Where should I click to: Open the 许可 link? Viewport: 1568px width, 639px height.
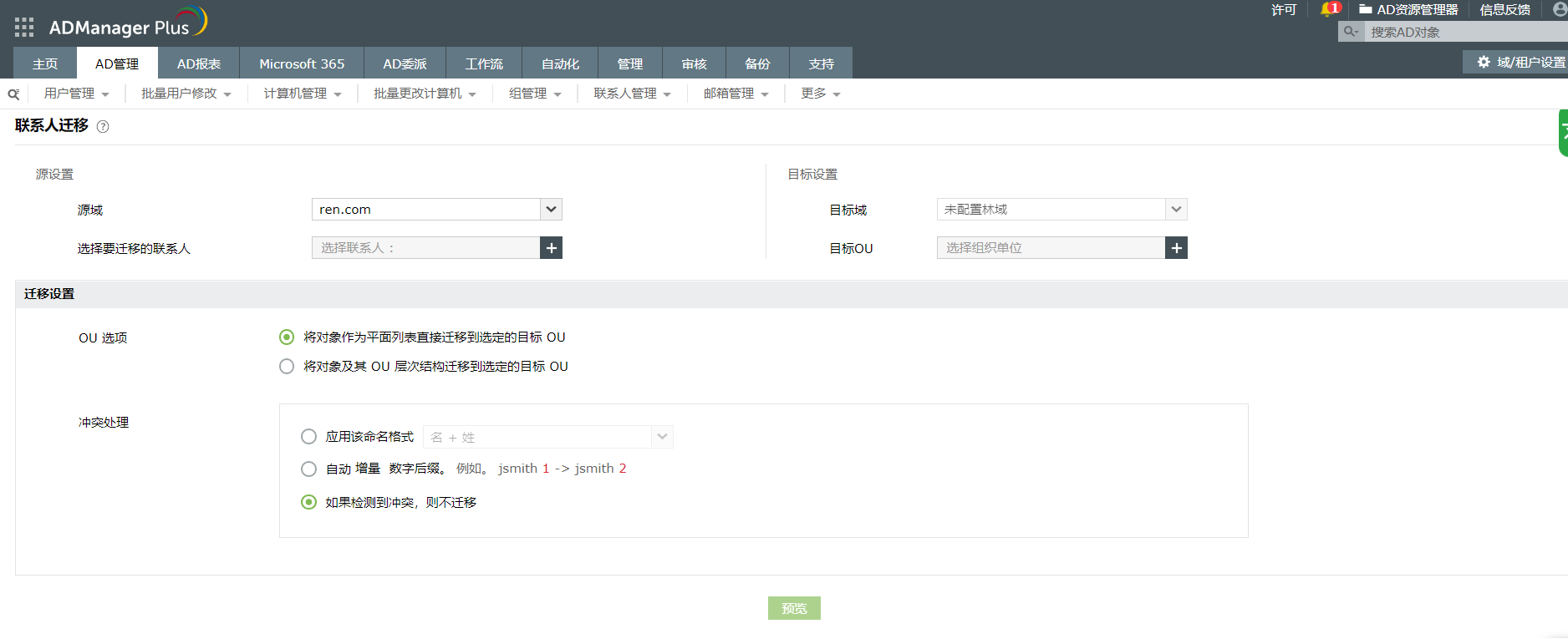click(x=1284, y=9)
